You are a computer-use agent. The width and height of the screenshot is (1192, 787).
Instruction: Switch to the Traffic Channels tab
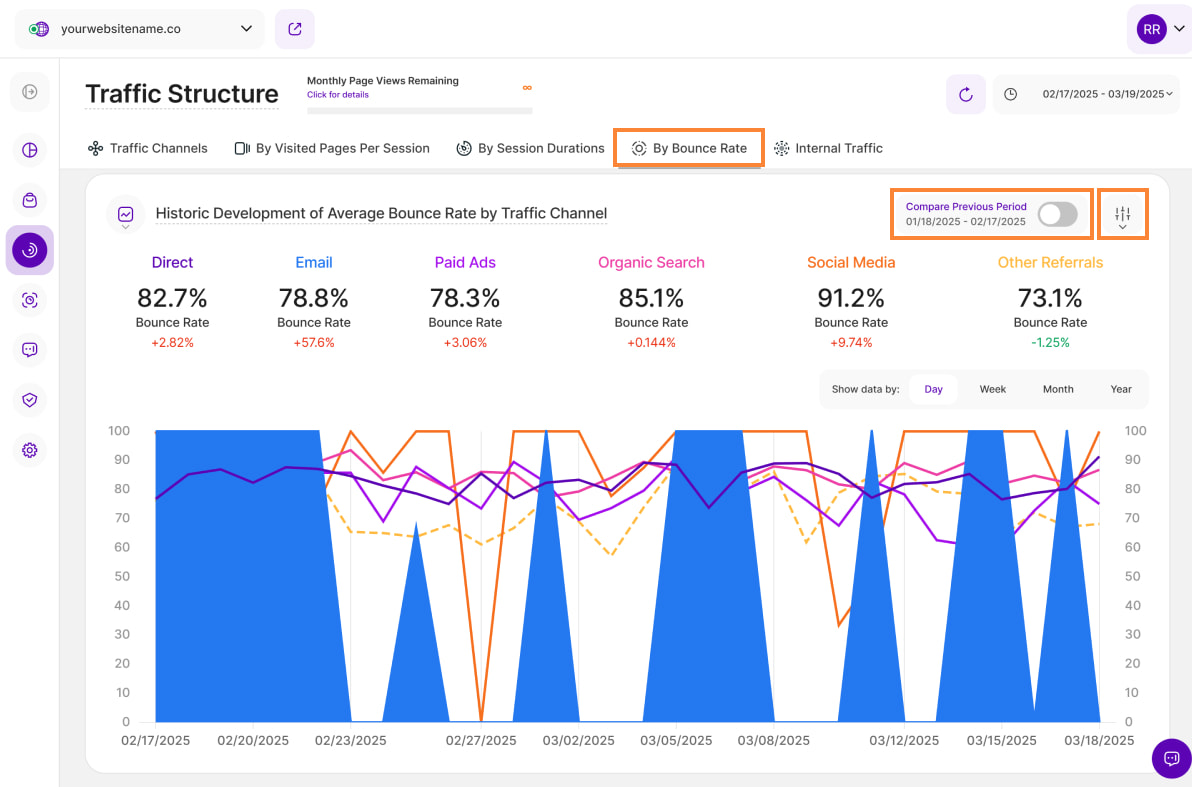[x=148, y=148]
